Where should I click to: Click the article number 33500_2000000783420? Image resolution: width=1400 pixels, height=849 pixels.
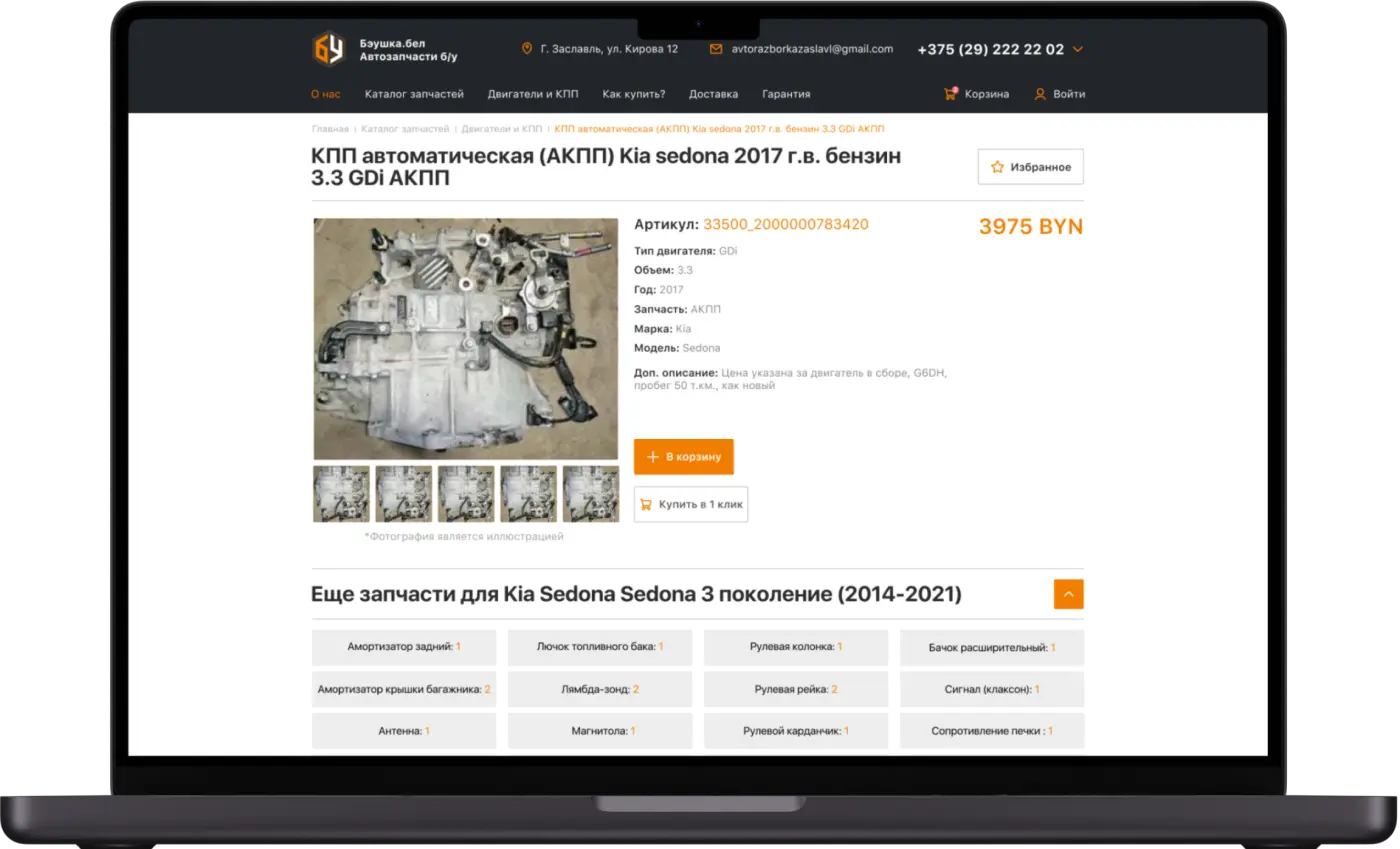coord(786,225)
